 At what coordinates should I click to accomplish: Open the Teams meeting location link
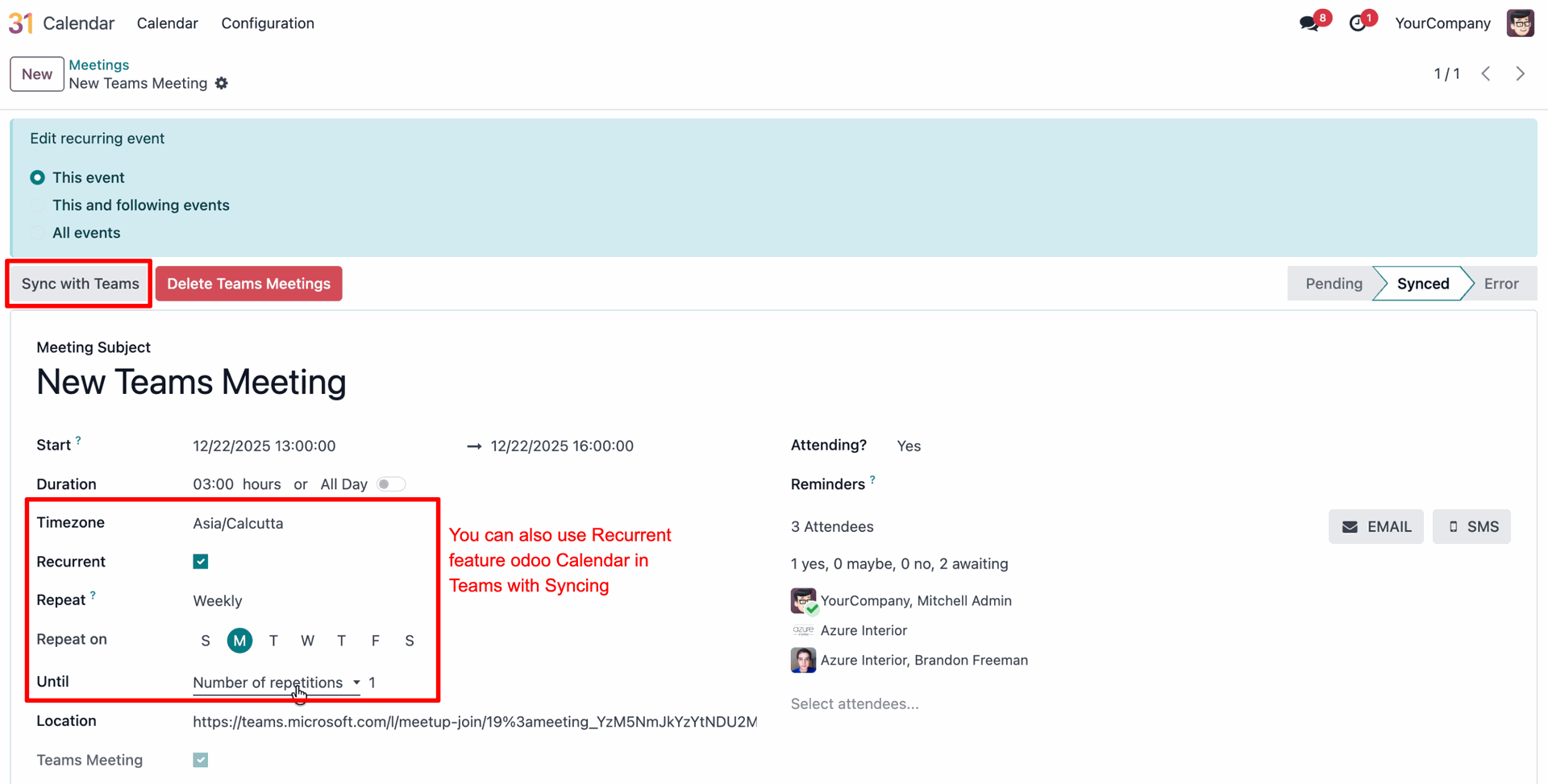(475, 722)
